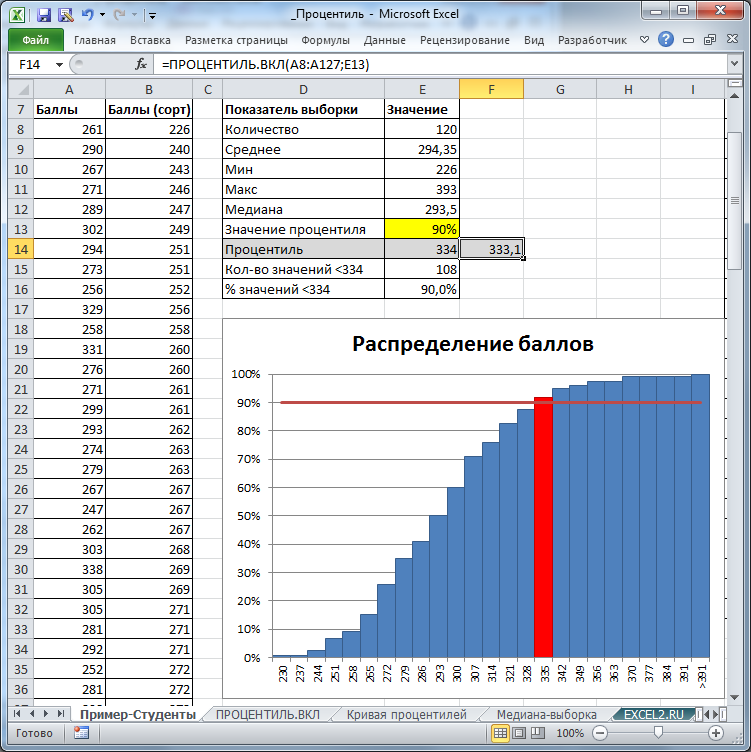Open the Undo history dropdown arrow
751x752 pixels.
pos(102,15)
